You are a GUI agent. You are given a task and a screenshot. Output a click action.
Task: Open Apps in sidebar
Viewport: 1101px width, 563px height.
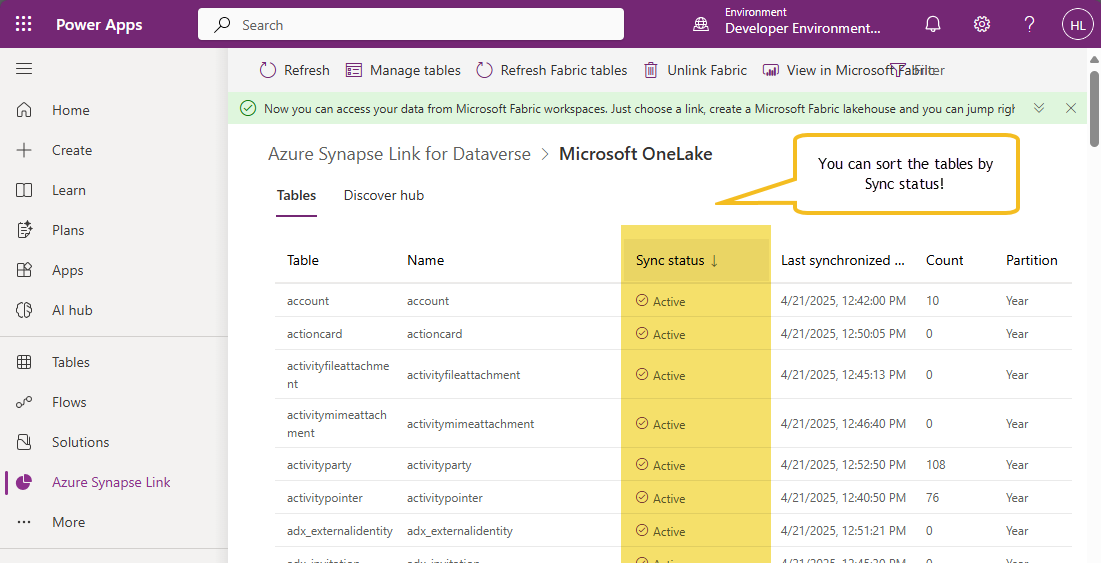67,270
